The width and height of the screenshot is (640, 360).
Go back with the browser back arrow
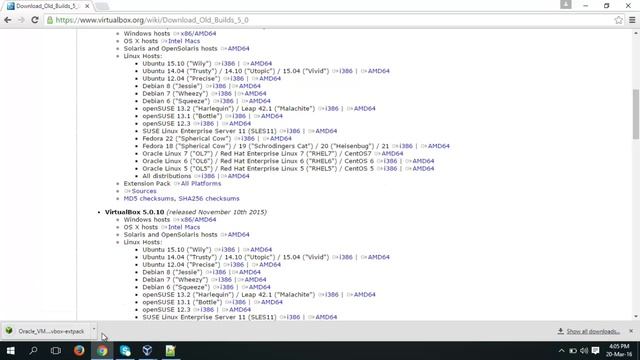click(x=8, y=20)
